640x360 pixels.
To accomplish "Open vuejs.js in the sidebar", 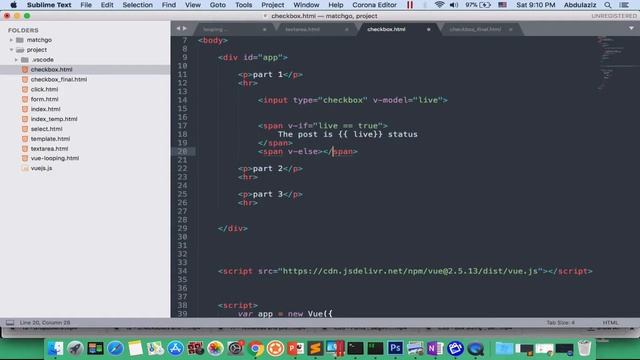I will 41,168.
